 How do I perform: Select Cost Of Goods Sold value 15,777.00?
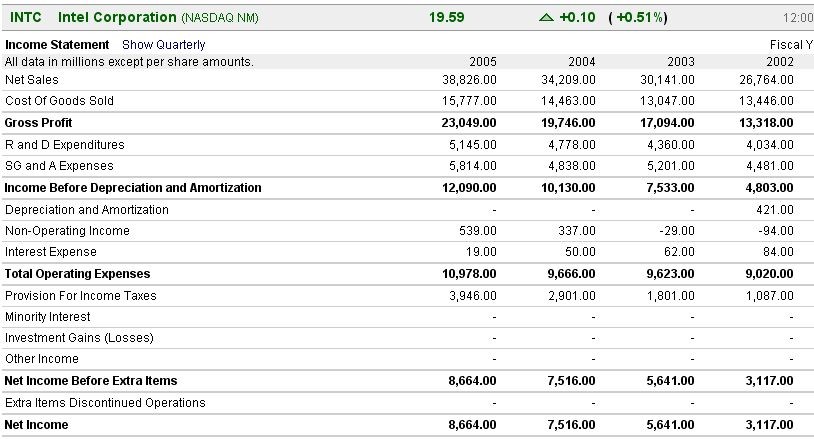[x=469, y=101]
